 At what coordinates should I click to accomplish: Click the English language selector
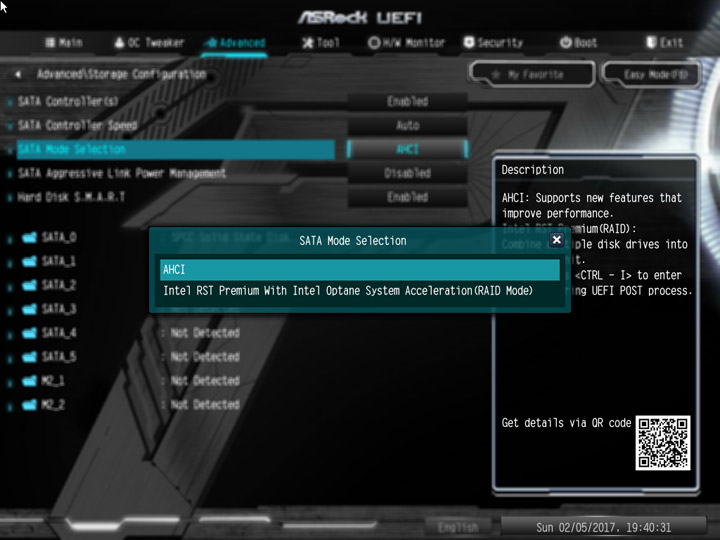point(458,527)
